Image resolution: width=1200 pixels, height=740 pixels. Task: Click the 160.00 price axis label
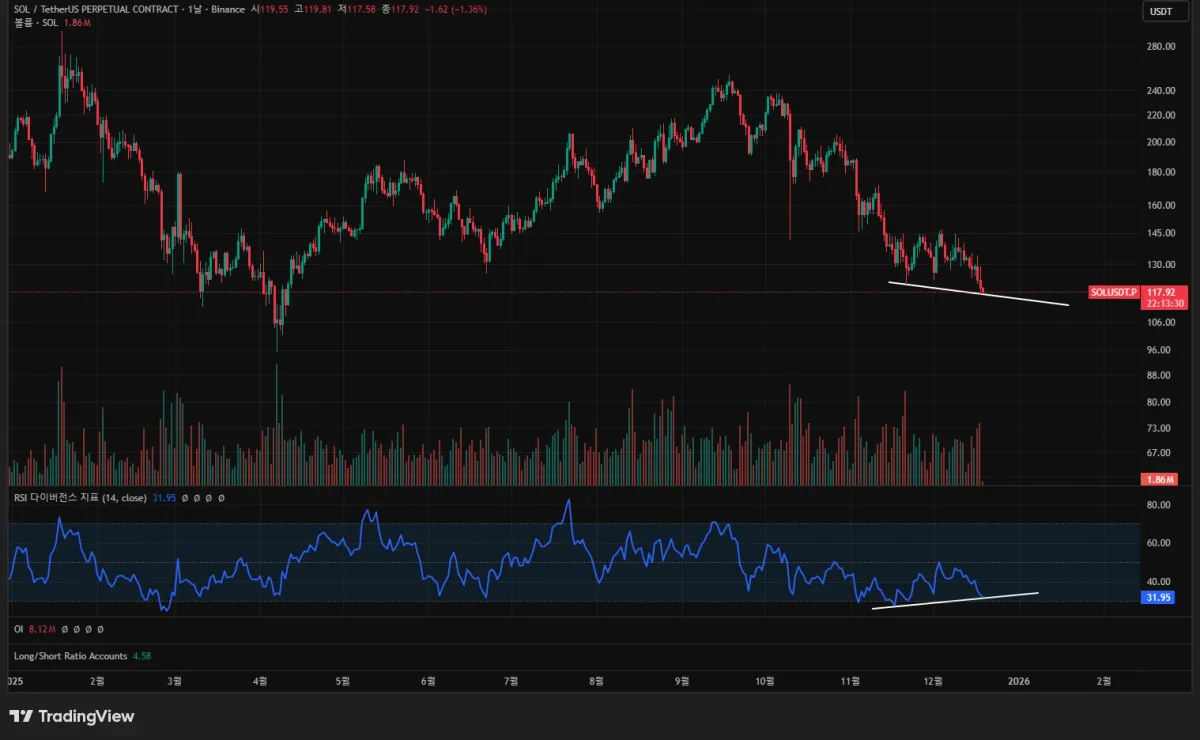1161,205
